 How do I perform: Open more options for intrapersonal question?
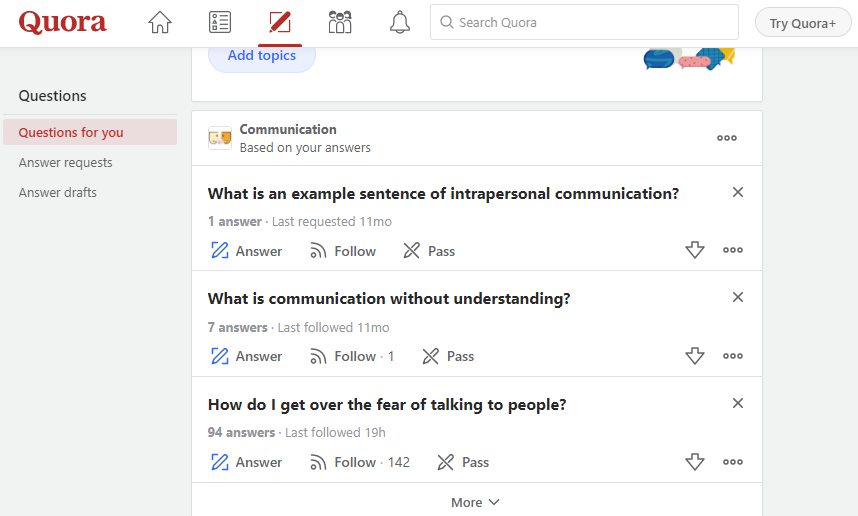pos(733,250)
